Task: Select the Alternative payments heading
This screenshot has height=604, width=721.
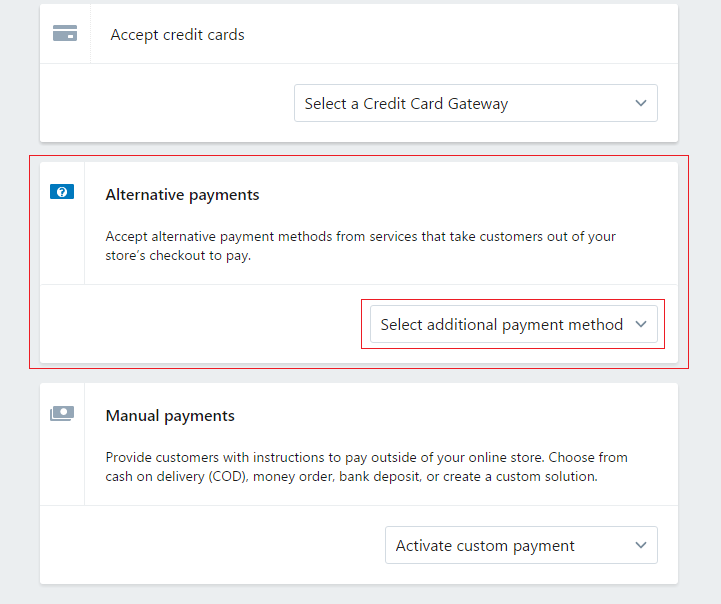Action: click(x=182, y=195)
